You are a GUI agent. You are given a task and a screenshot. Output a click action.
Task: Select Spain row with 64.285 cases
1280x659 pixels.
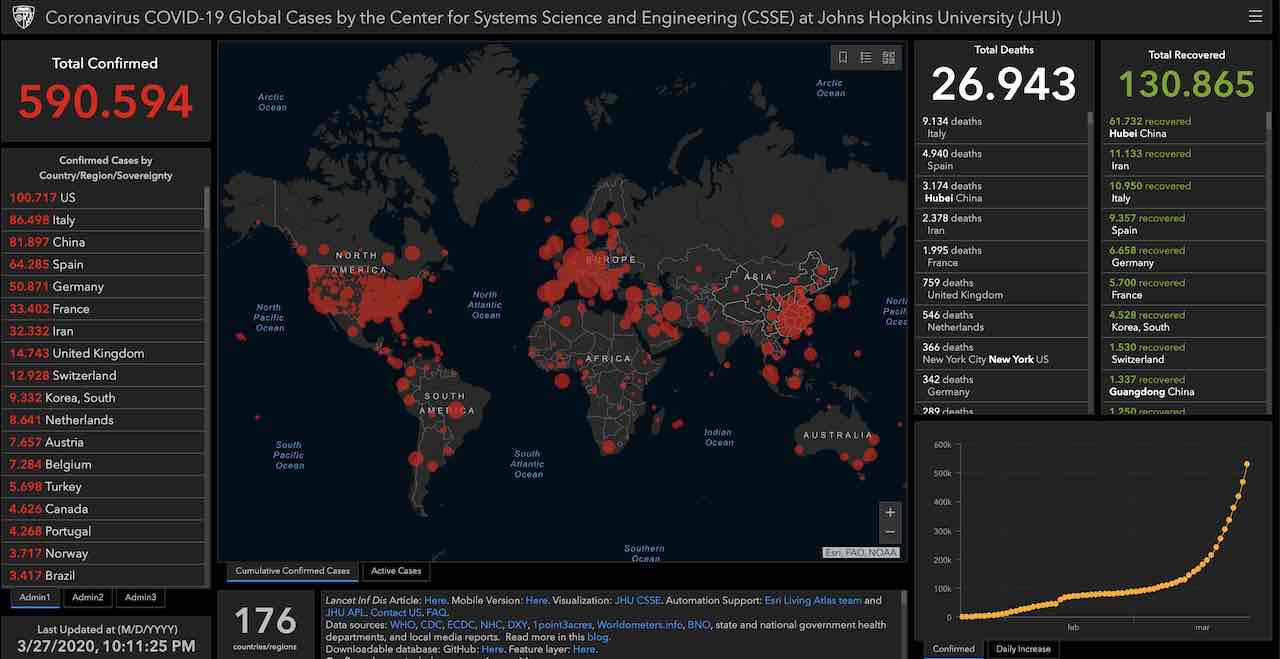105,264
